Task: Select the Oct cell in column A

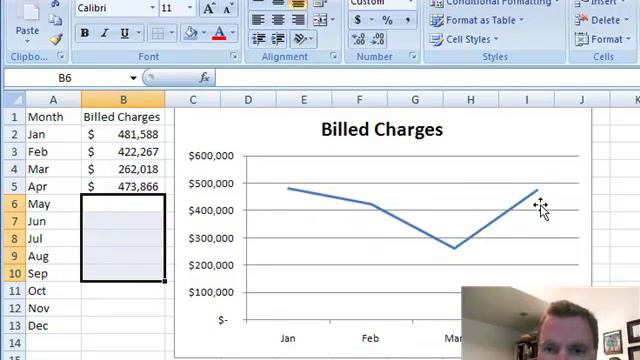Action: tap(53, 291)
